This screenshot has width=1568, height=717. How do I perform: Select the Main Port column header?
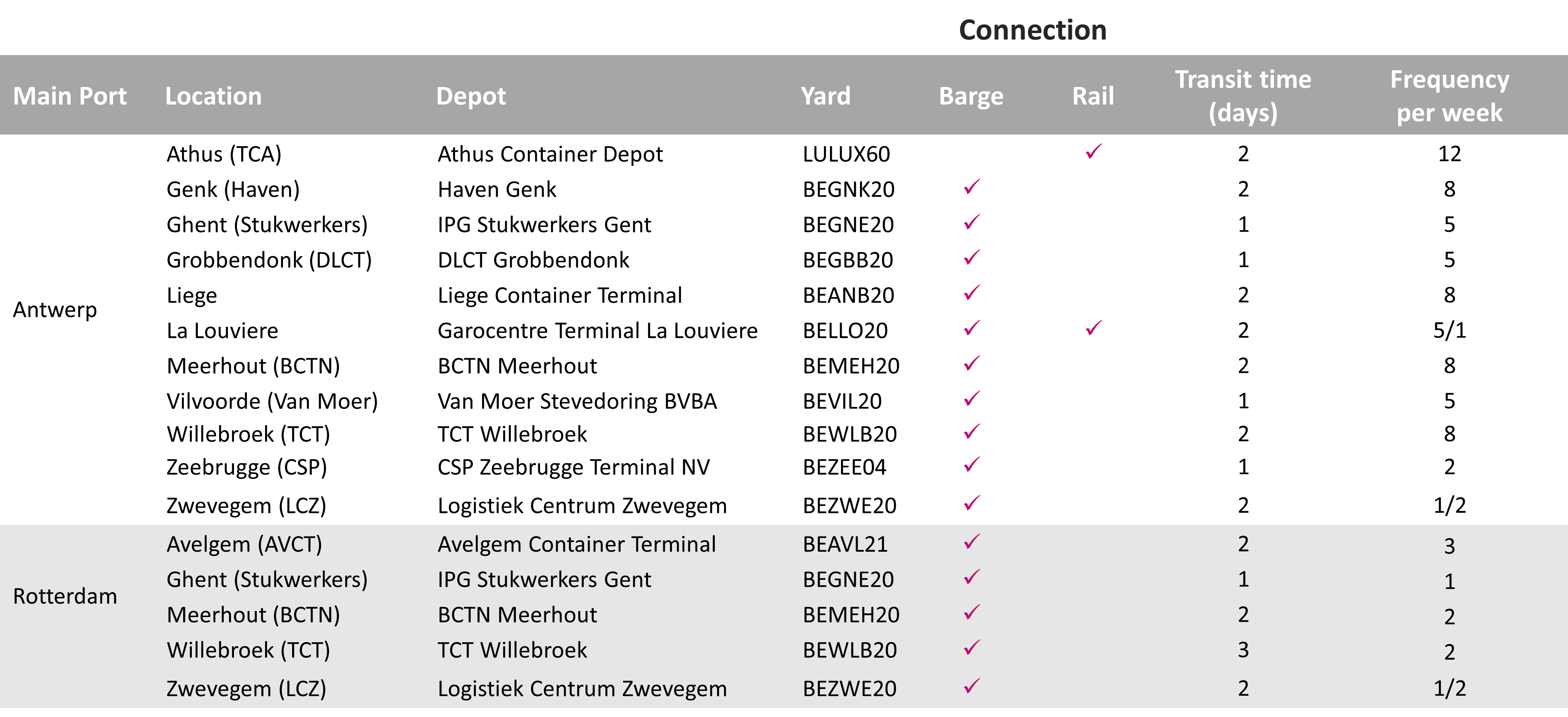70,96
